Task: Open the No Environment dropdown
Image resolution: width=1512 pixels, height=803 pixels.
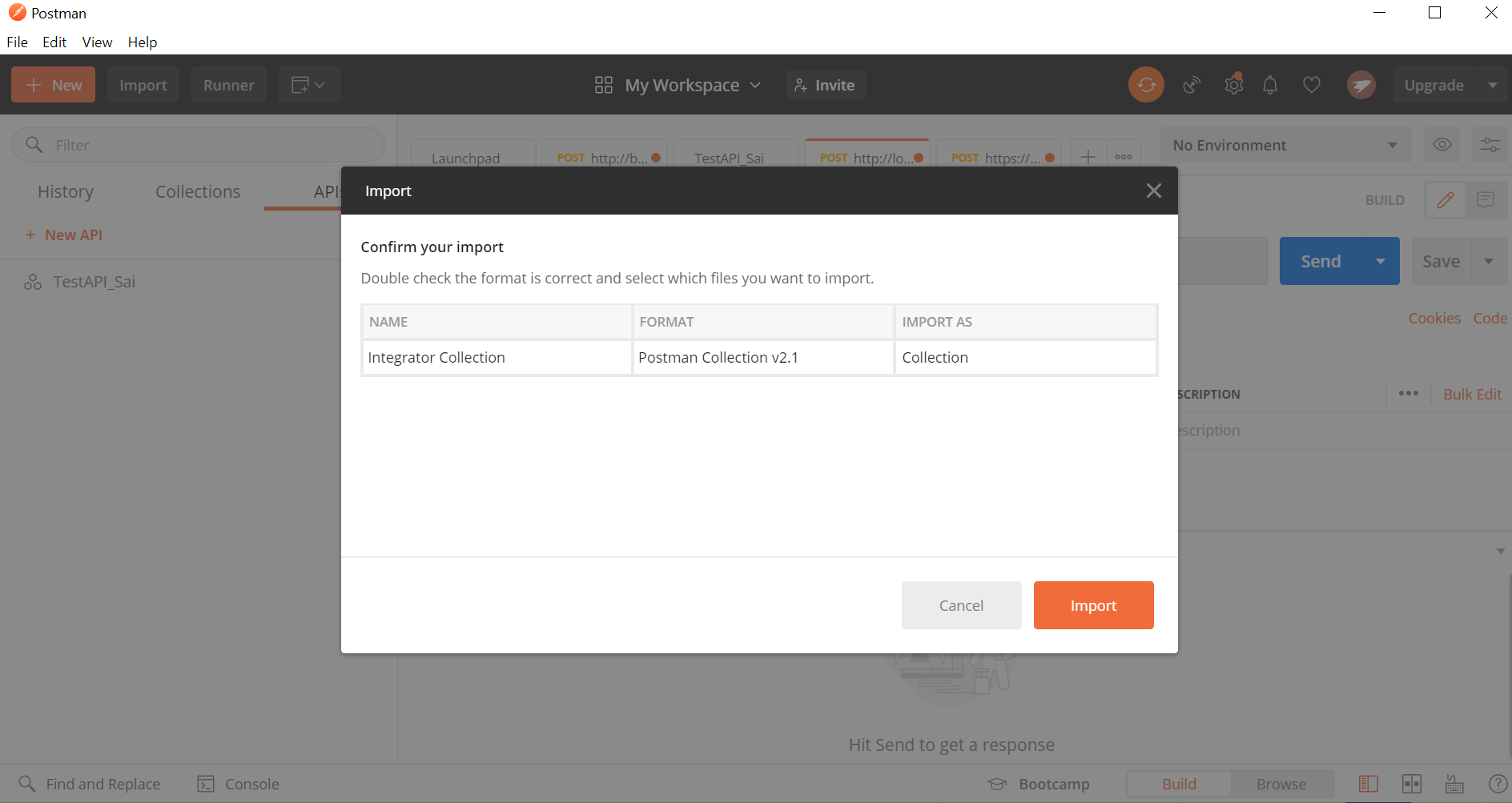Action: point(1285,145)
